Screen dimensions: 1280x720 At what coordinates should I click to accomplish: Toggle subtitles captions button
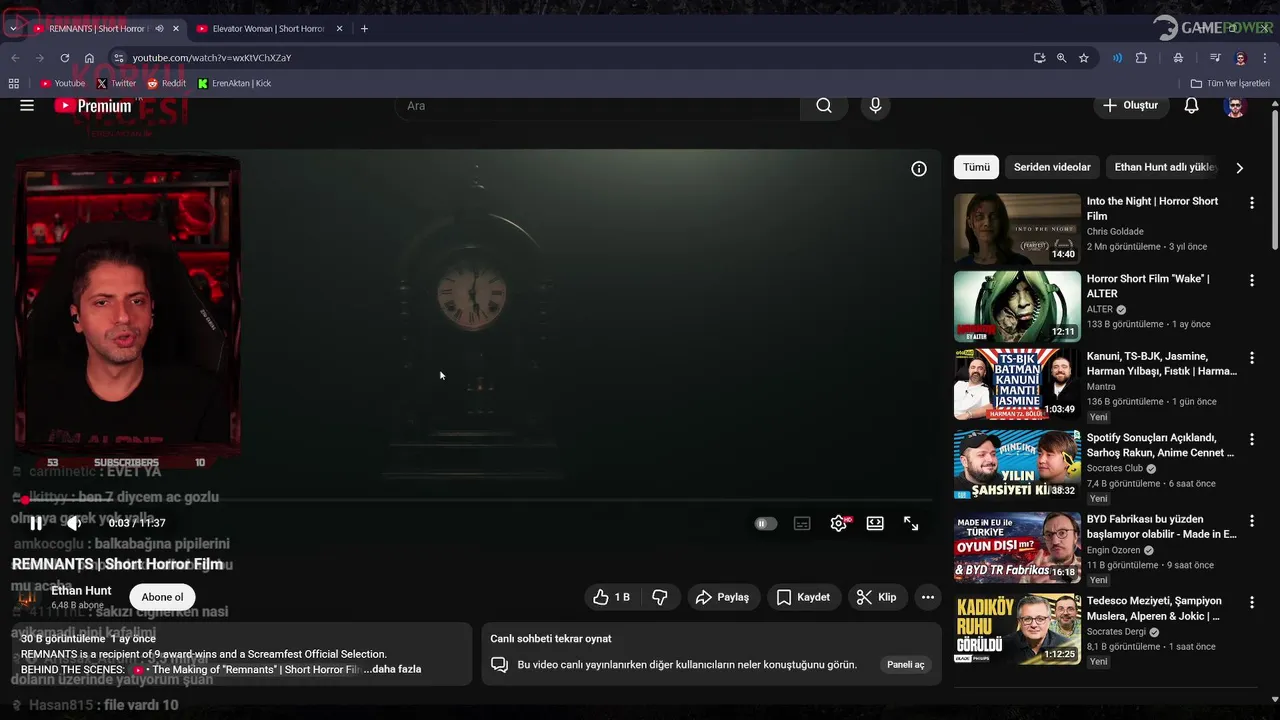coord(802,523)
